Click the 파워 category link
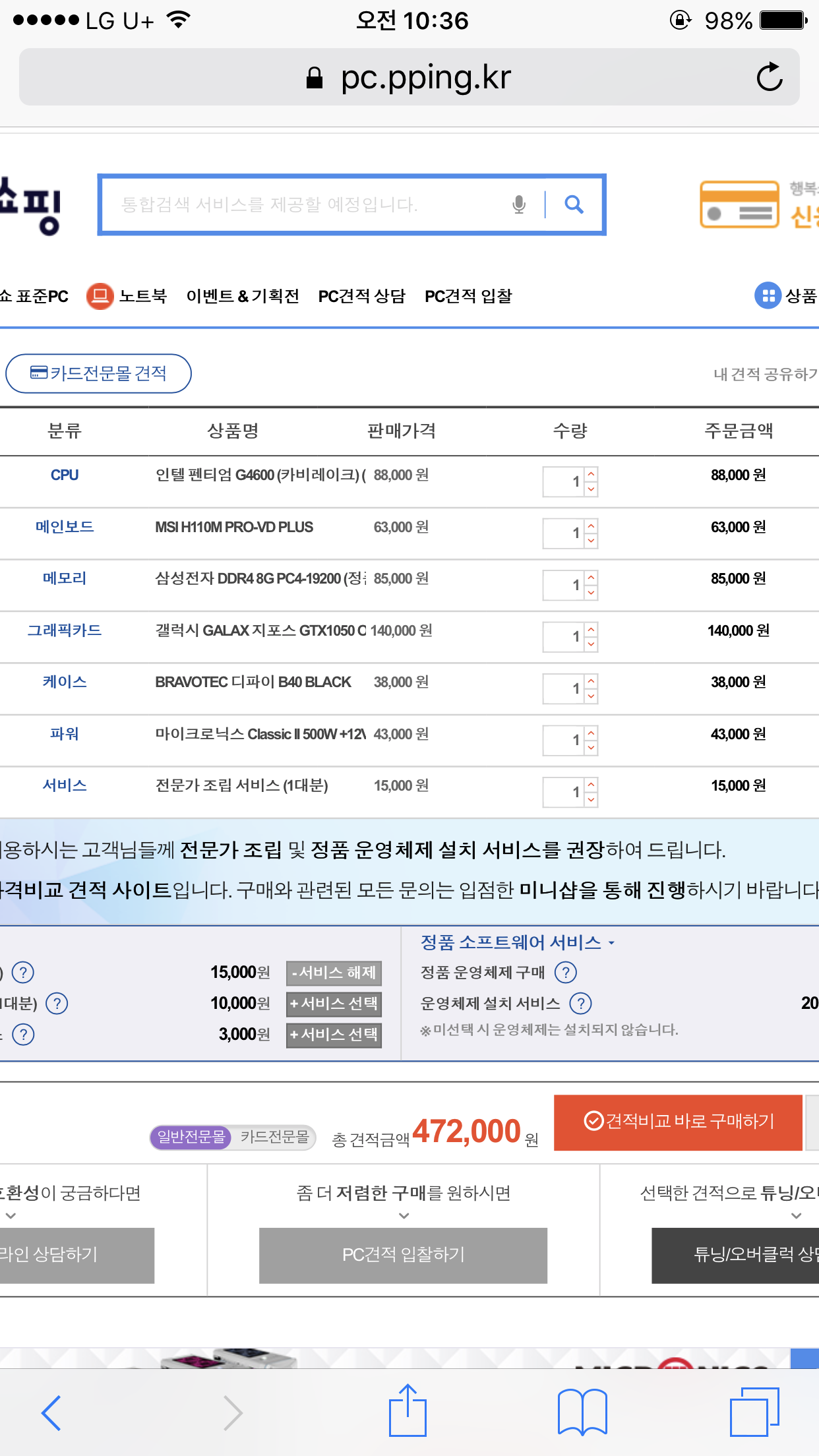The height and width of the screenshot is (1456, 819). [65, 734]
